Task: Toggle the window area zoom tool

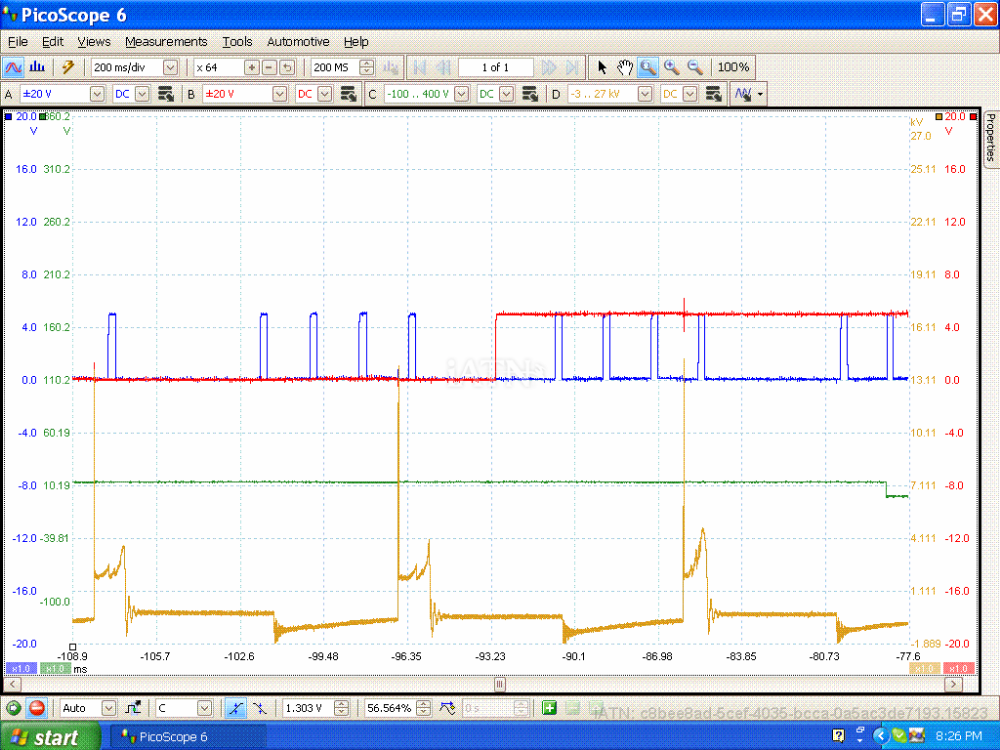Action: (x=648, y=67)
